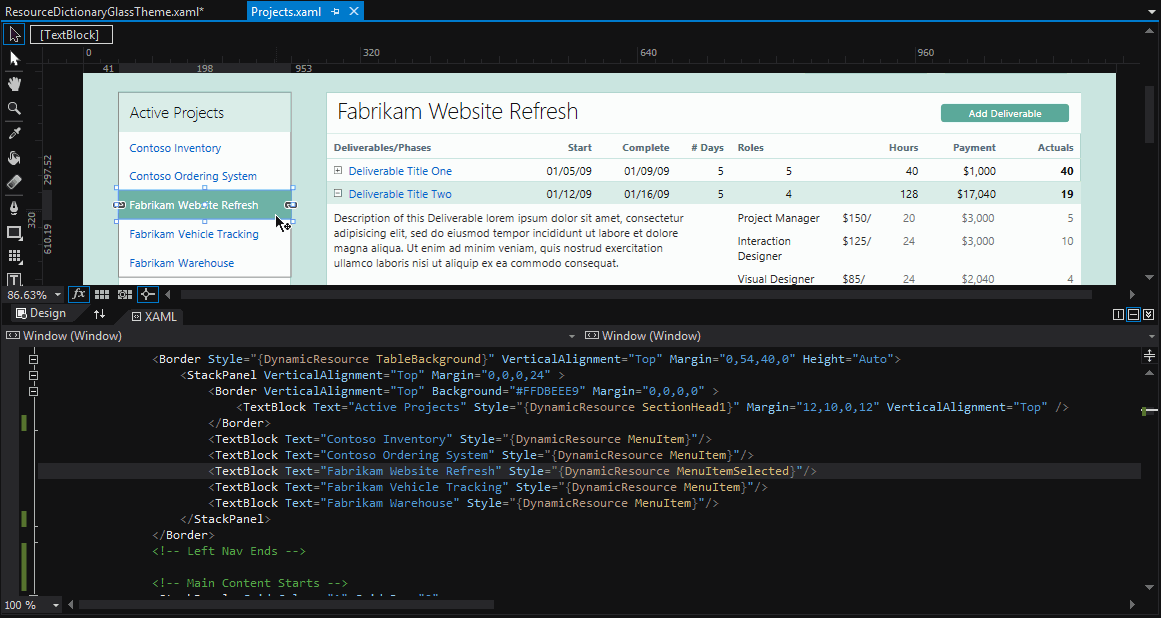This screenshot has width=1161, height=618.
Task: Click the XAML editor horizontal scrollbar thumb
Action: click(286, 605)
